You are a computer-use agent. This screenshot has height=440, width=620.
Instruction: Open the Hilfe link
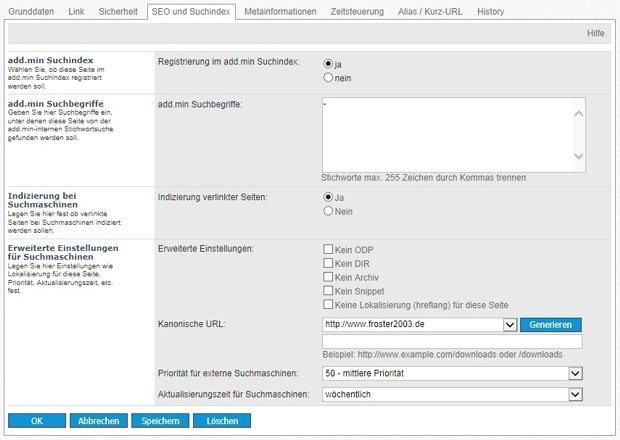pos(595,33)
